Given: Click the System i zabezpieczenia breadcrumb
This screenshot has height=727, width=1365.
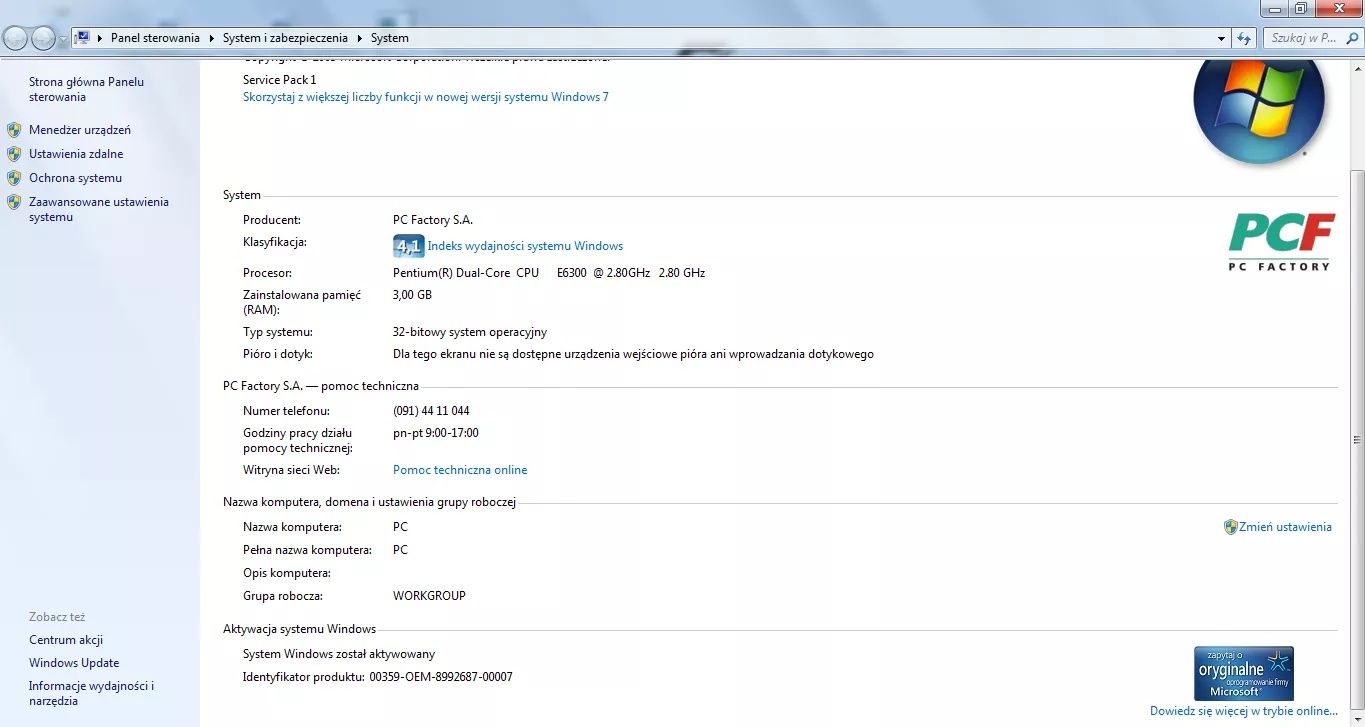Looking at the screenshot, I should click(285, 38).
